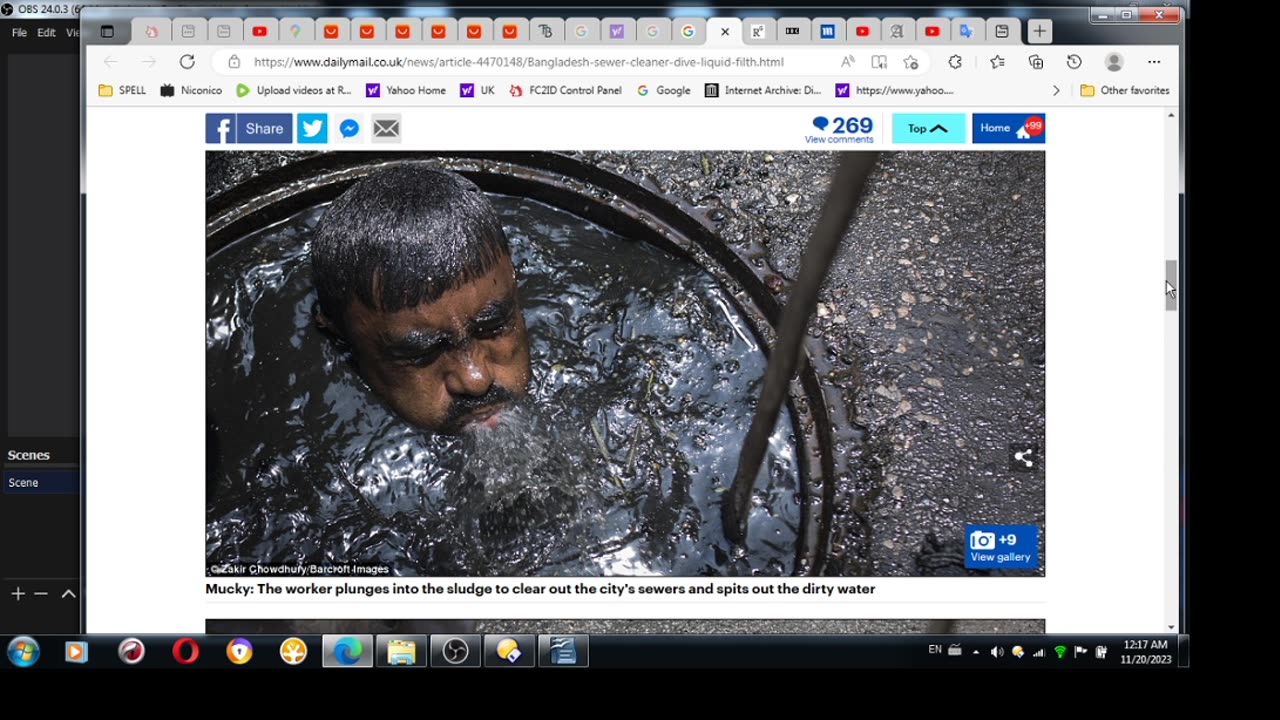Screen dimensions: 1280x720
Task: Reload the page with the refresh icon
Action: click(x=187, y=62)
